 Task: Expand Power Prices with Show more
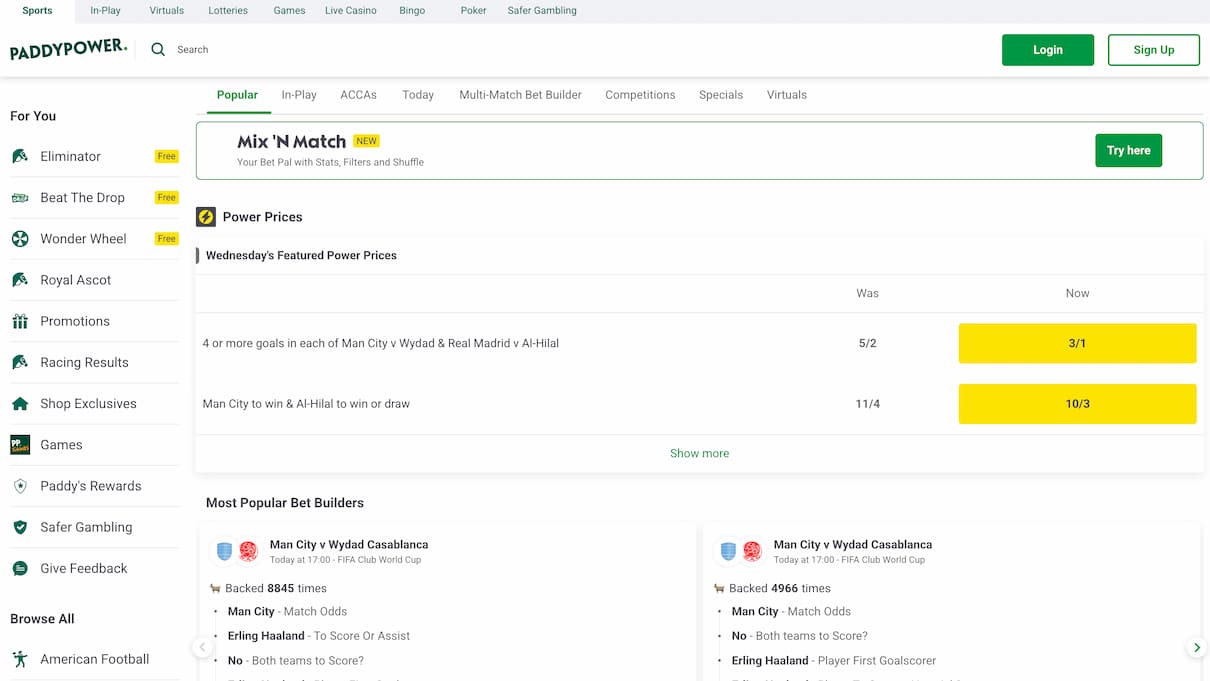[699, 453]
